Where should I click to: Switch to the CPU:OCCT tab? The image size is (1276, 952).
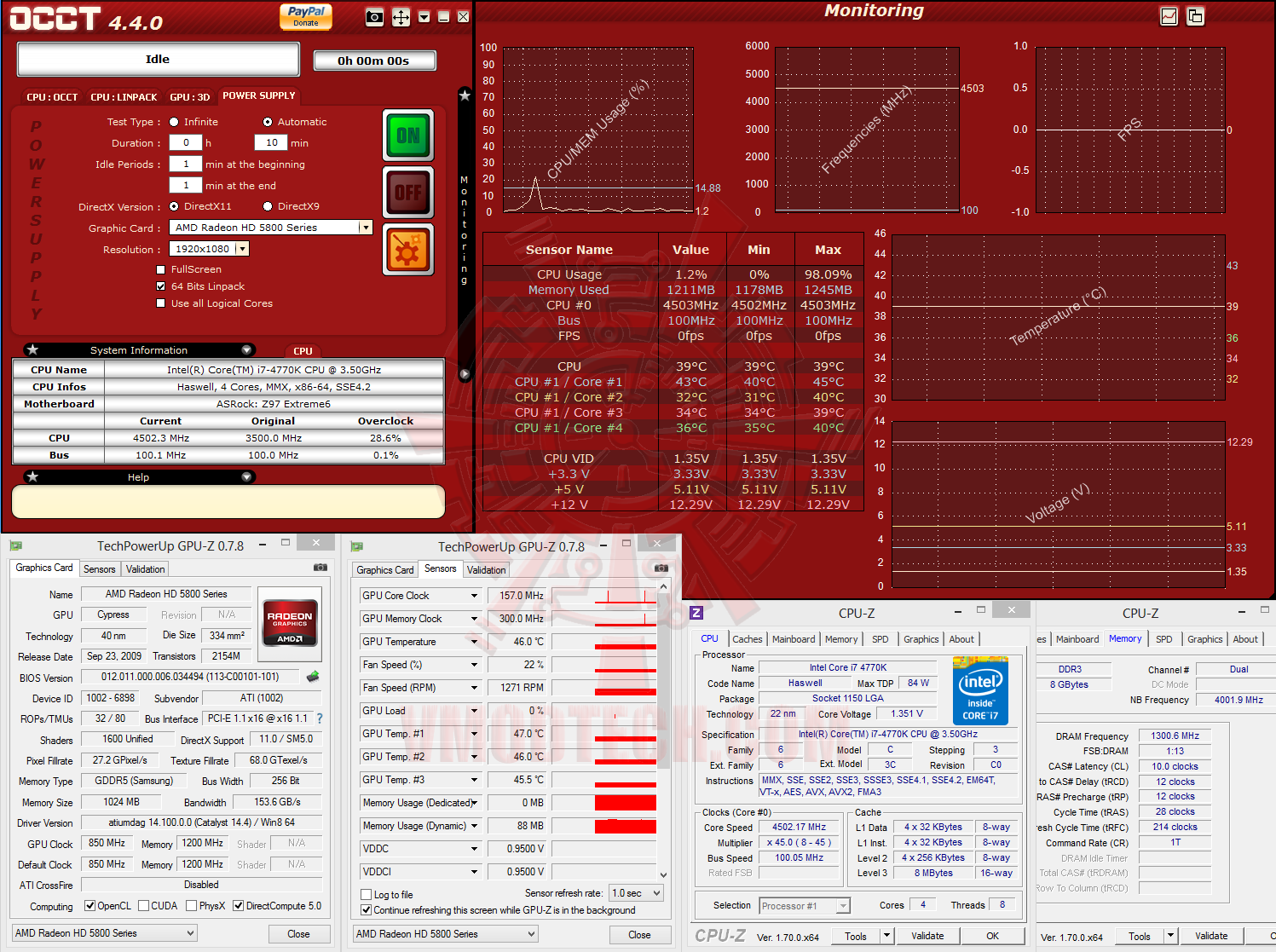click(51, 97)
